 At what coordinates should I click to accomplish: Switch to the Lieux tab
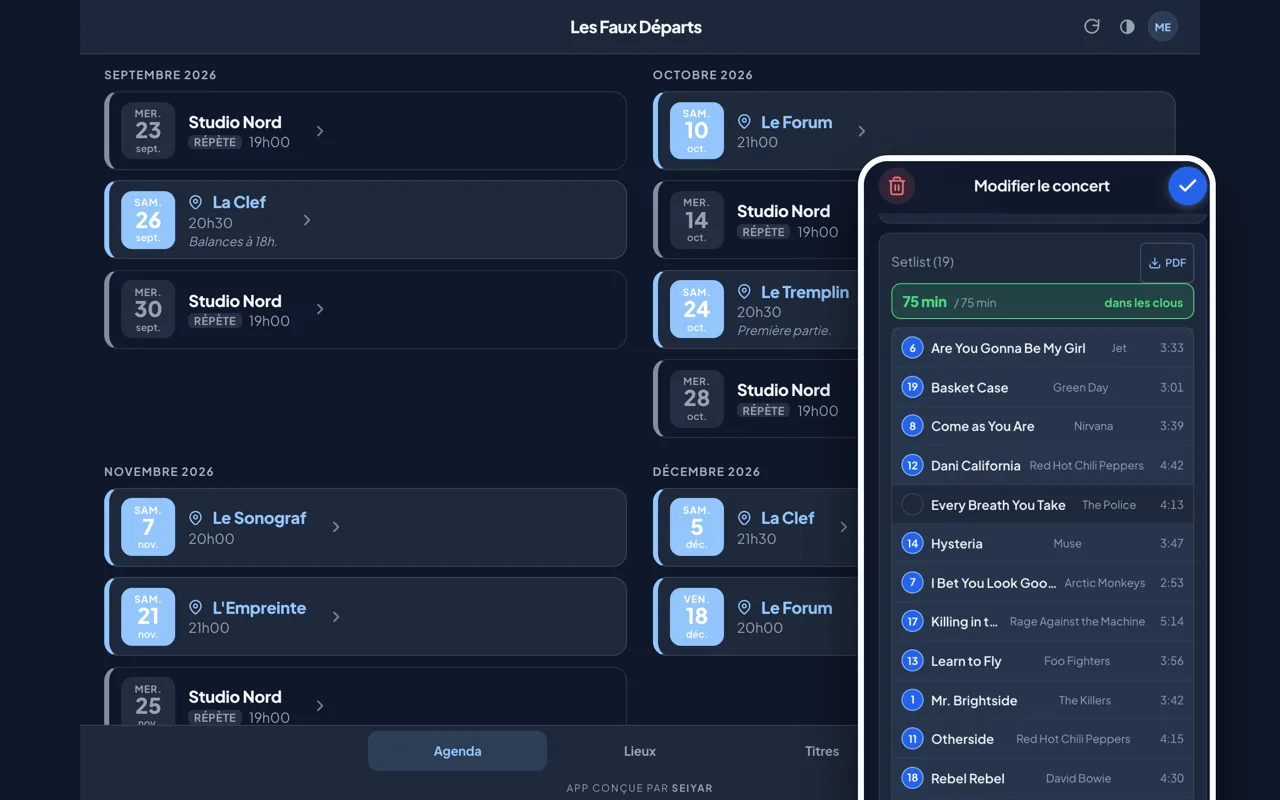[x=640, y=751]
